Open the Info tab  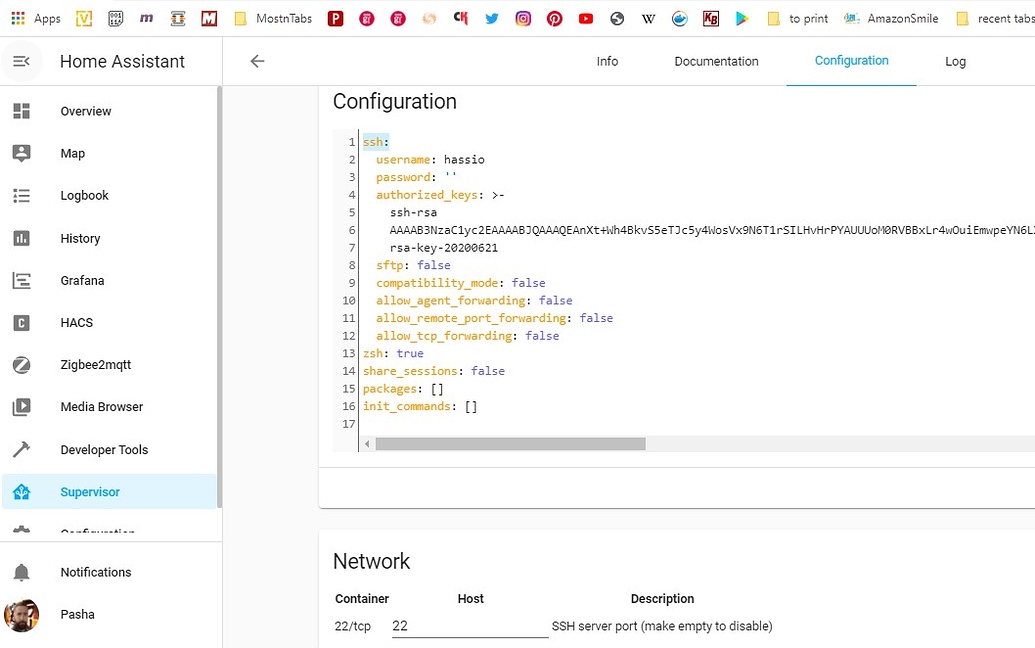(x=607, y=61)
